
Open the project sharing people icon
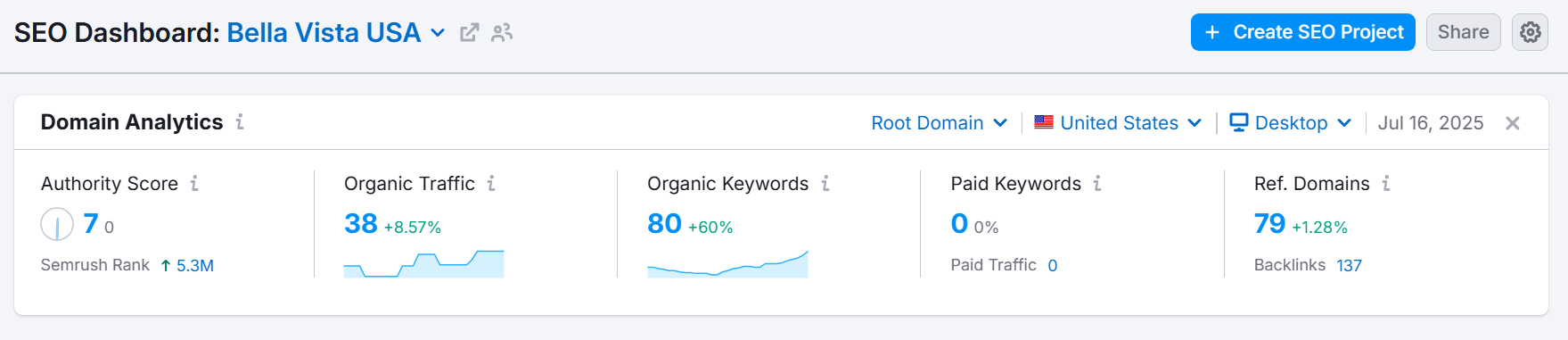pyautogui.click(x=502, y=33)
